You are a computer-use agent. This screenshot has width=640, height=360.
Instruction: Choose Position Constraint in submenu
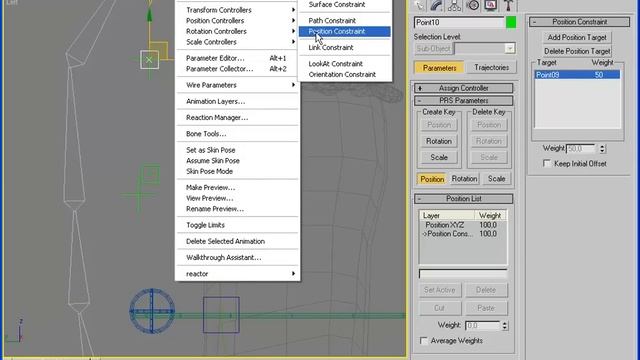pos(344,31)
